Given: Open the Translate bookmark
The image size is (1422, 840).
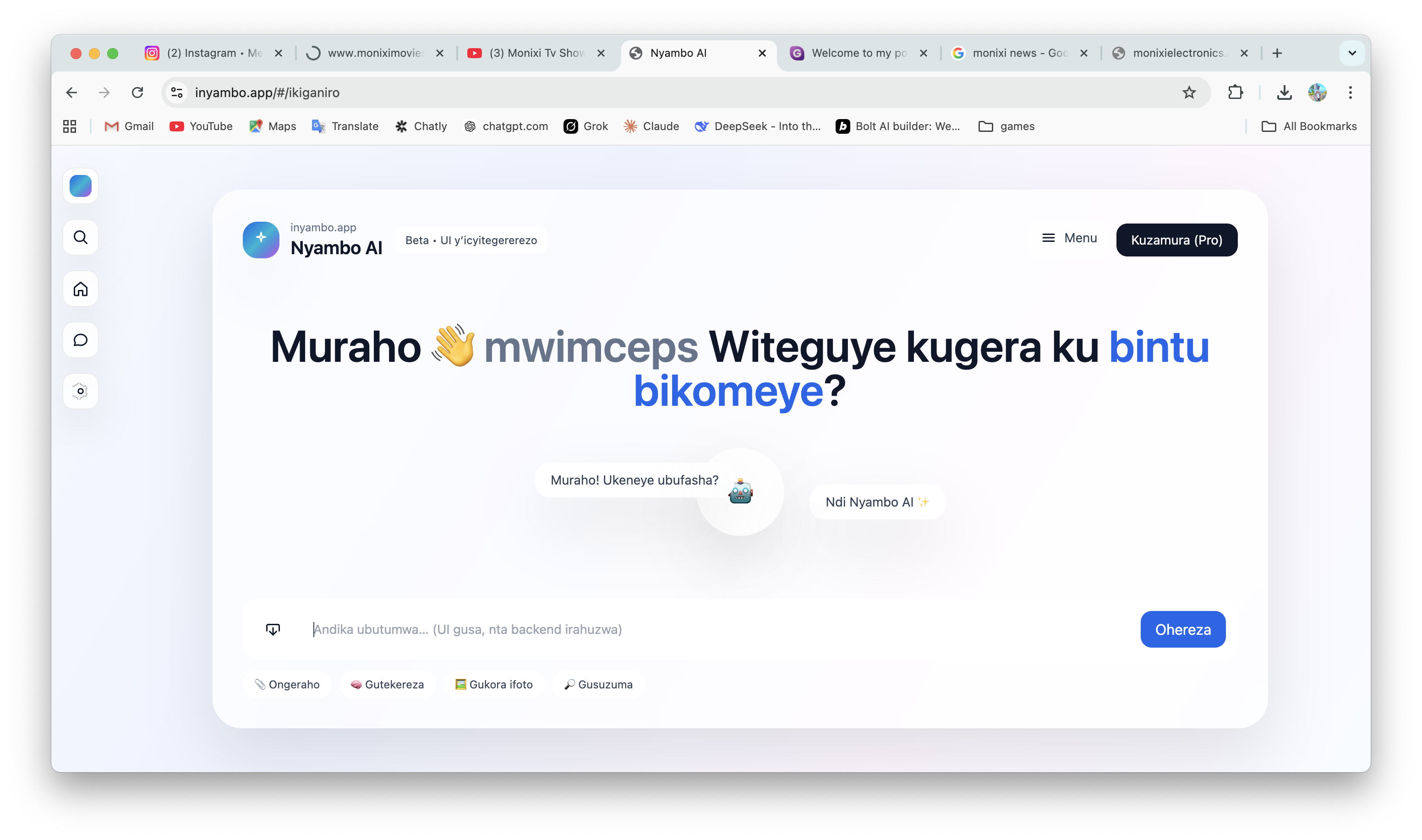Looking at the screenshot, I should (345, 126).
